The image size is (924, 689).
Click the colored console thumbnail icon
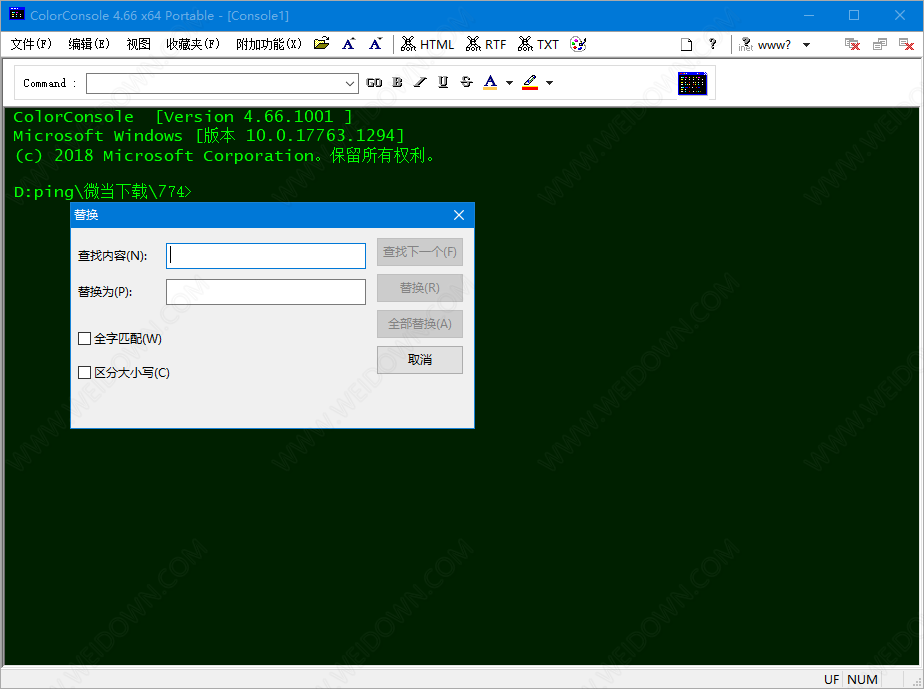pos(692,83)
